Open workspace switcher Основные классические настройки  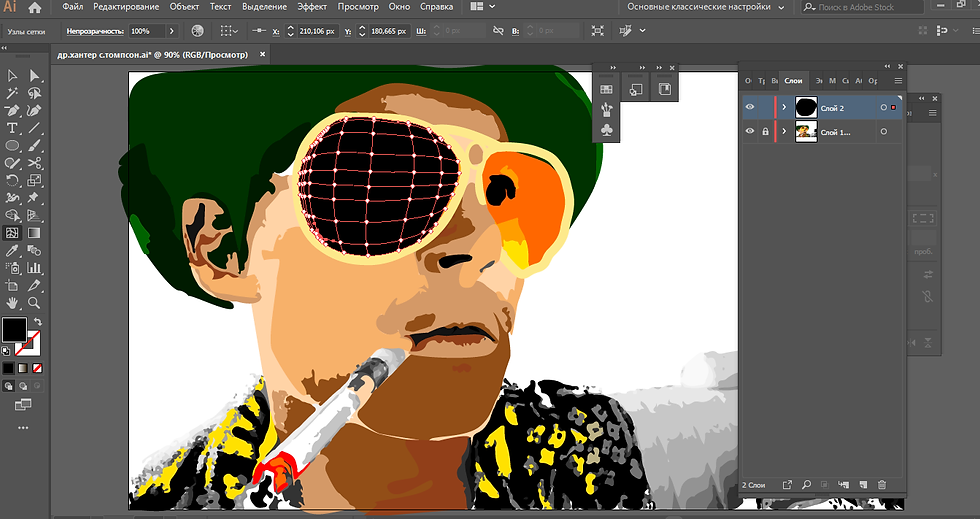click(x=706, y=7)
